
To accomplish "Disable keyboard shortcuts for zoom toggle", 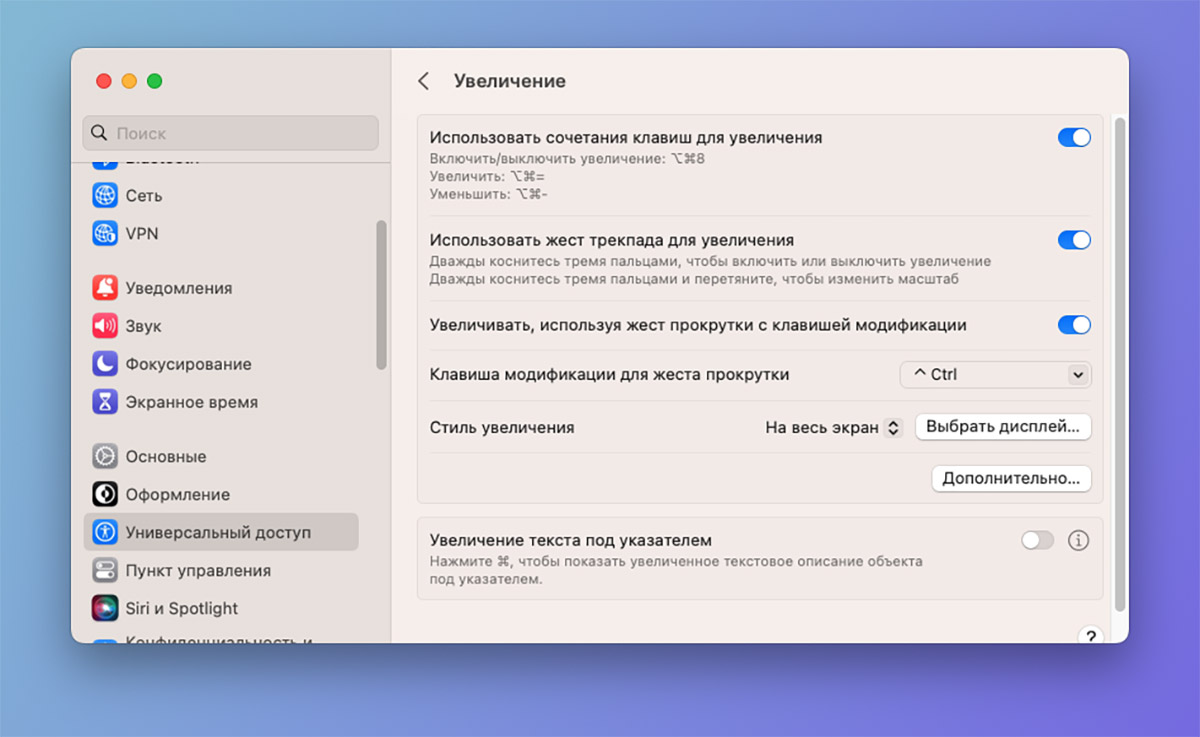I will [1074, 138].
